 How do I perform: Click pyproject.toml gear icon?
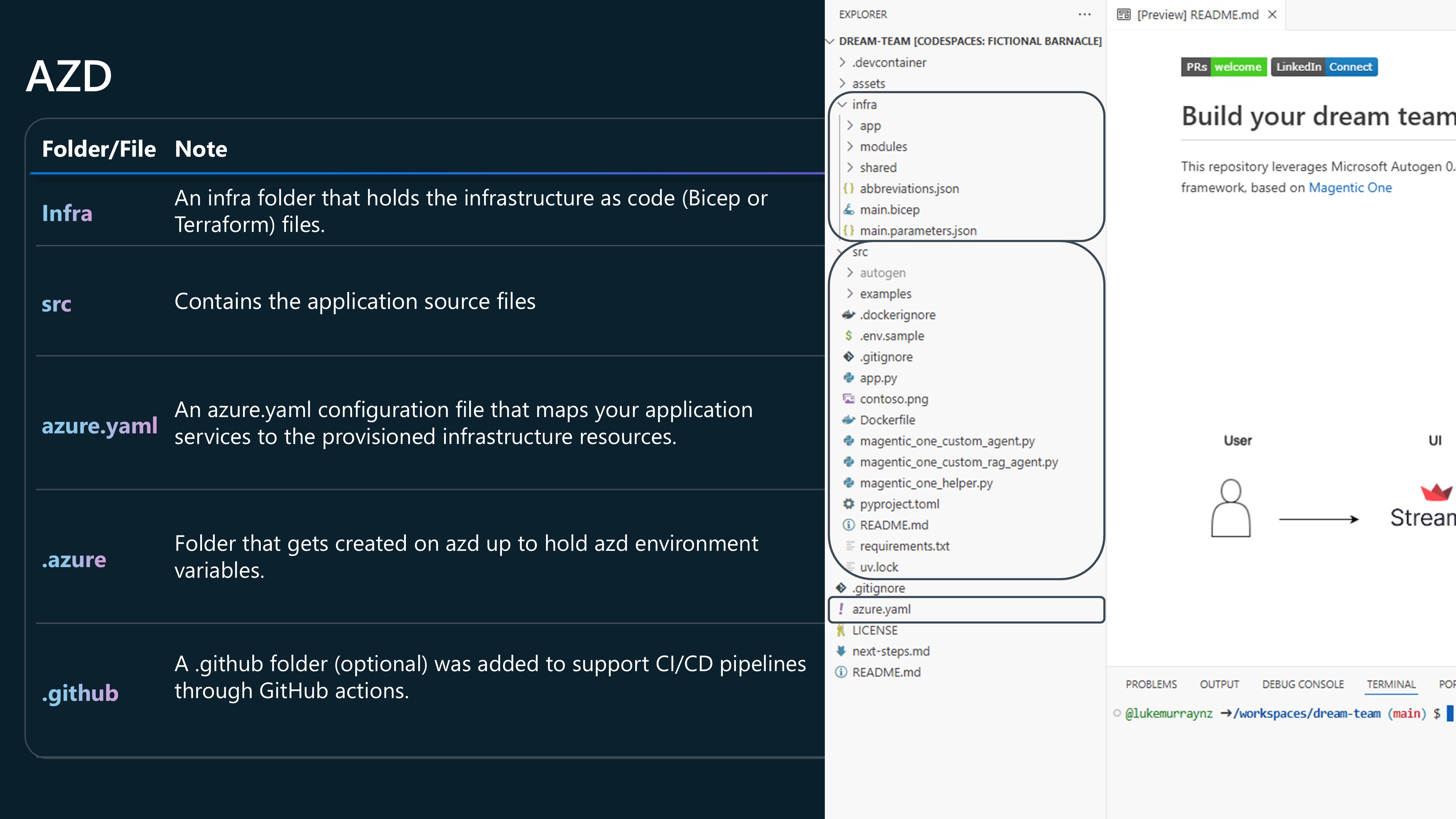(x=848, y=504)
